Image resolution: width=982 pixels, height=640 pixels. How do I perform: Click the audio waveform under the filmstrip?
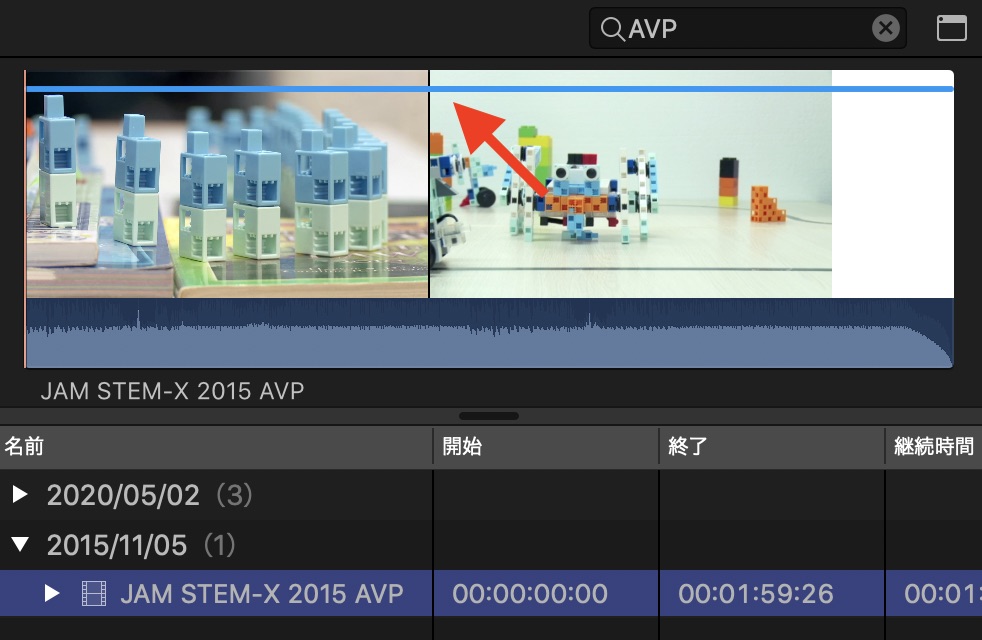pyautogui.click(x=490, y=333)
